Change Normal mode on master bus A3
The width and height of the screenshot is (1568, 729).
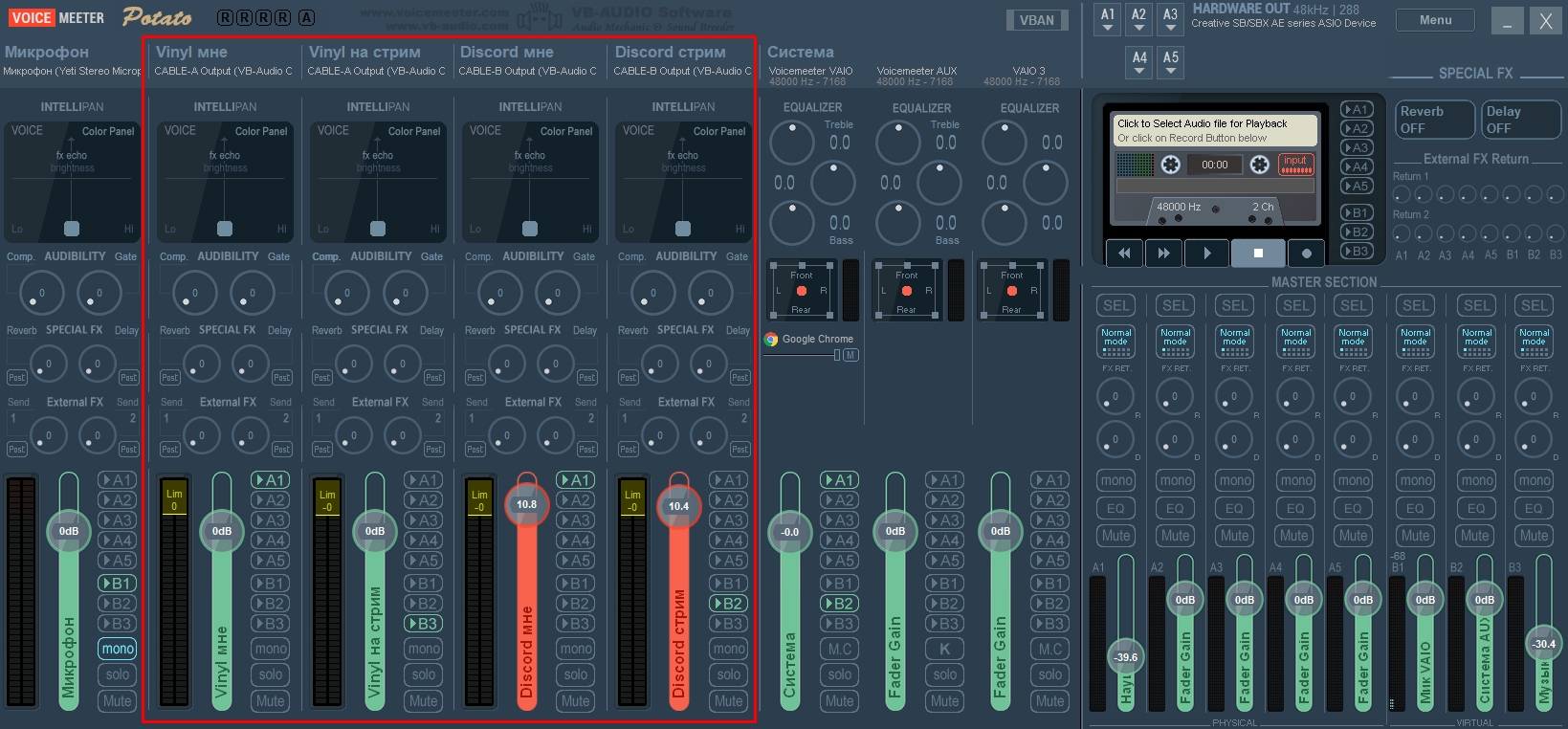point(1234,342)
